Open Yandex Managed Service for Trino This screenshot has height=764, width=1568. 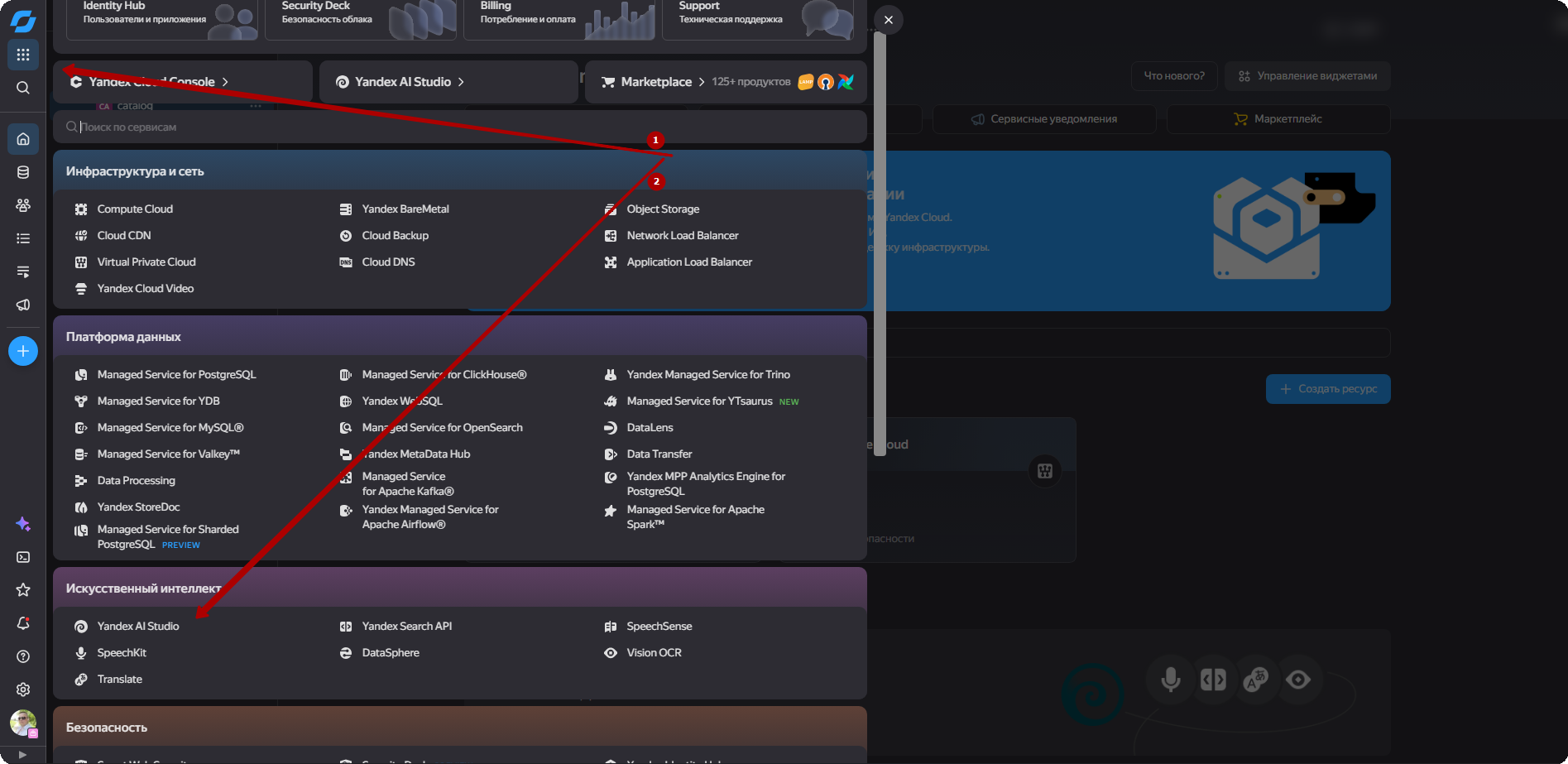[708, 375]
